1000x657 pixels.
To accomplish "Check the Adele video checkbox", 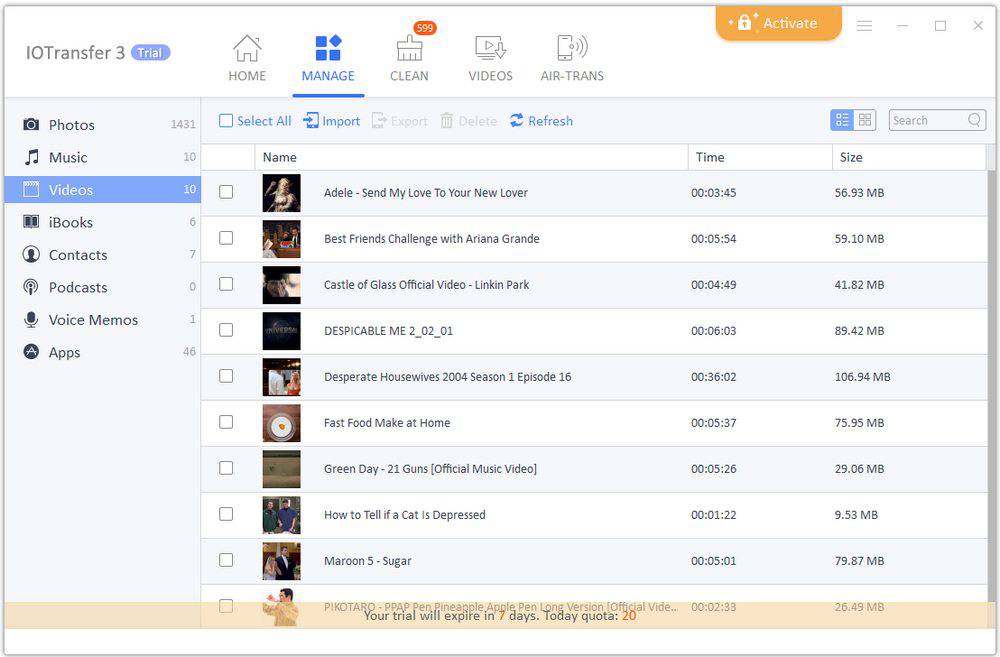I will tap(226, 192).
